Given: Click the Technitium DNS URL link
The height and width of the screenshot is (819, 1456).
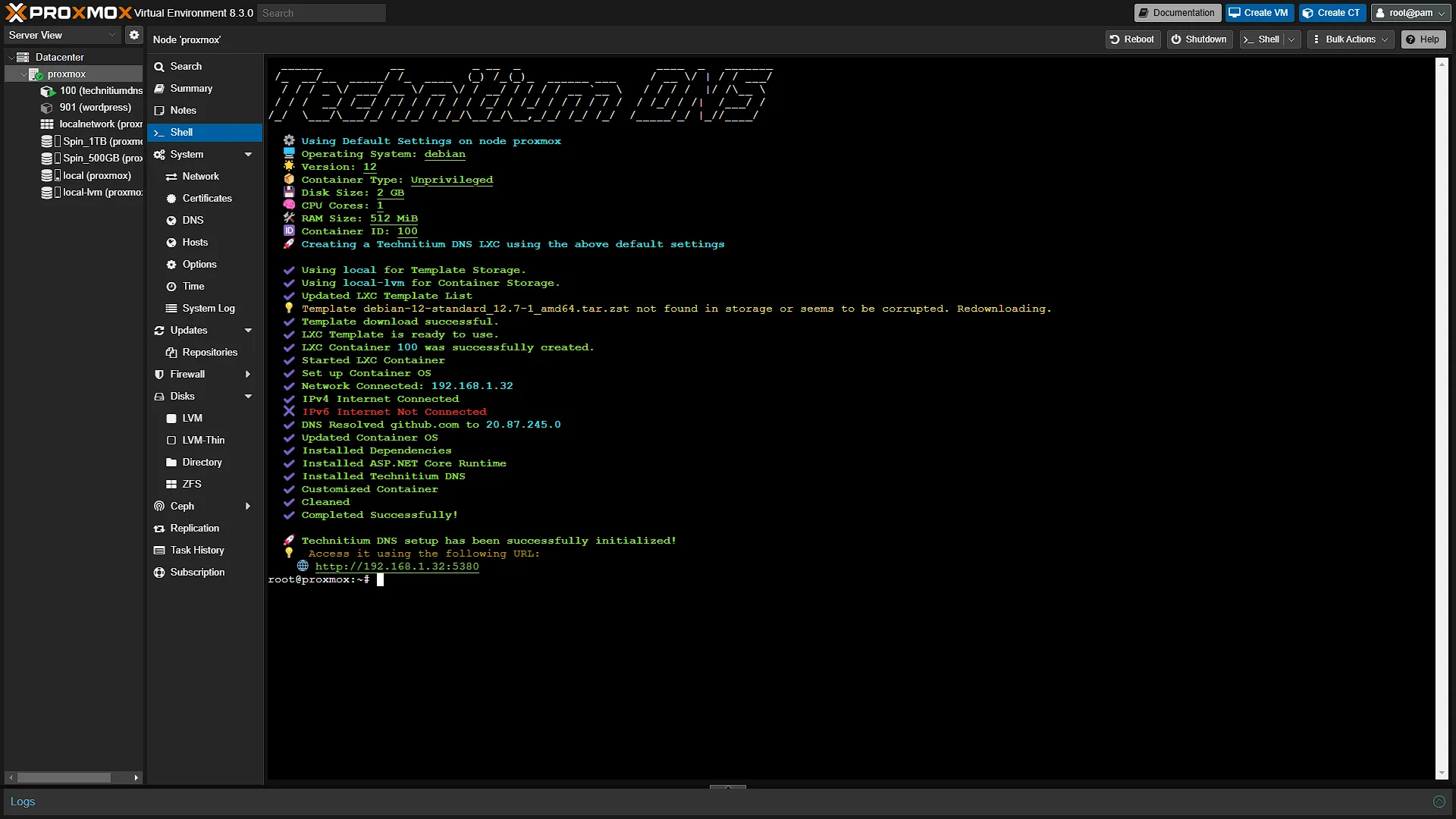Looking at the screenshot, I should [397, 566].
